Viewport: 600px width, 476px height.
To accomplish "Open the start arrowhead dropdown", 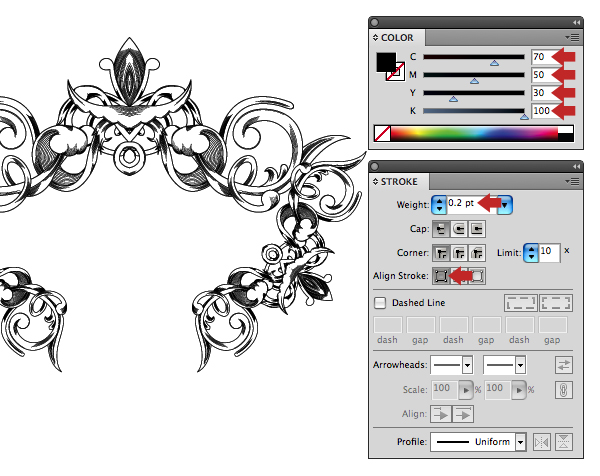I will point(467,365).
